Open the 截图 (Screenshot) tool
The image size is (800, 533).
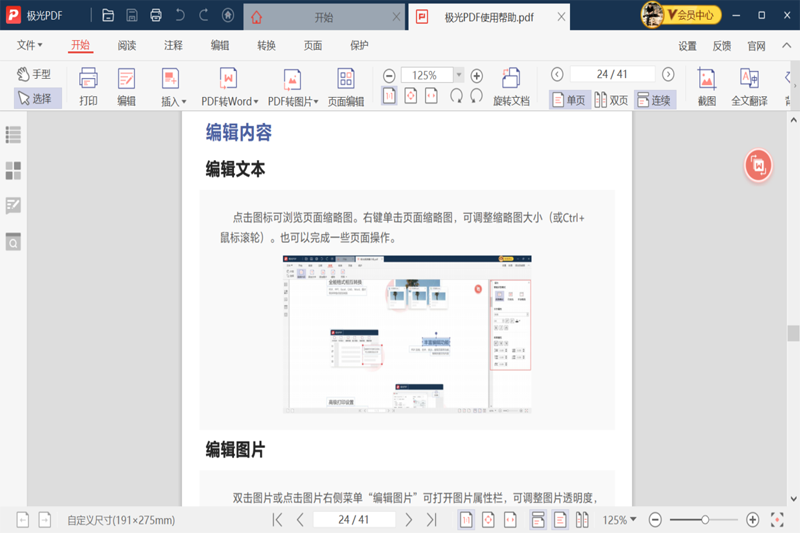[707, 85]
